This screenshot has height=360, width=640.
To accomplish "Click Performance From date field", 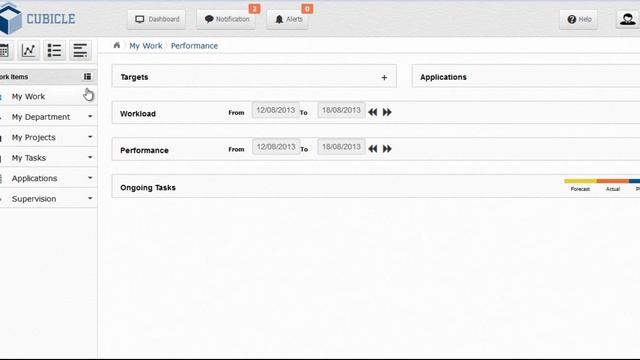I will pyautogui.click(x=276, y=147).
